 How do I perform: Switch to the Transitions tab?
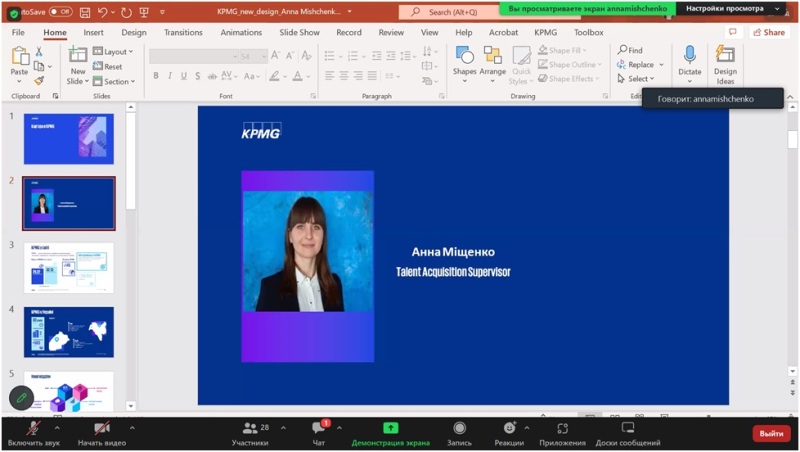(183, 32)
